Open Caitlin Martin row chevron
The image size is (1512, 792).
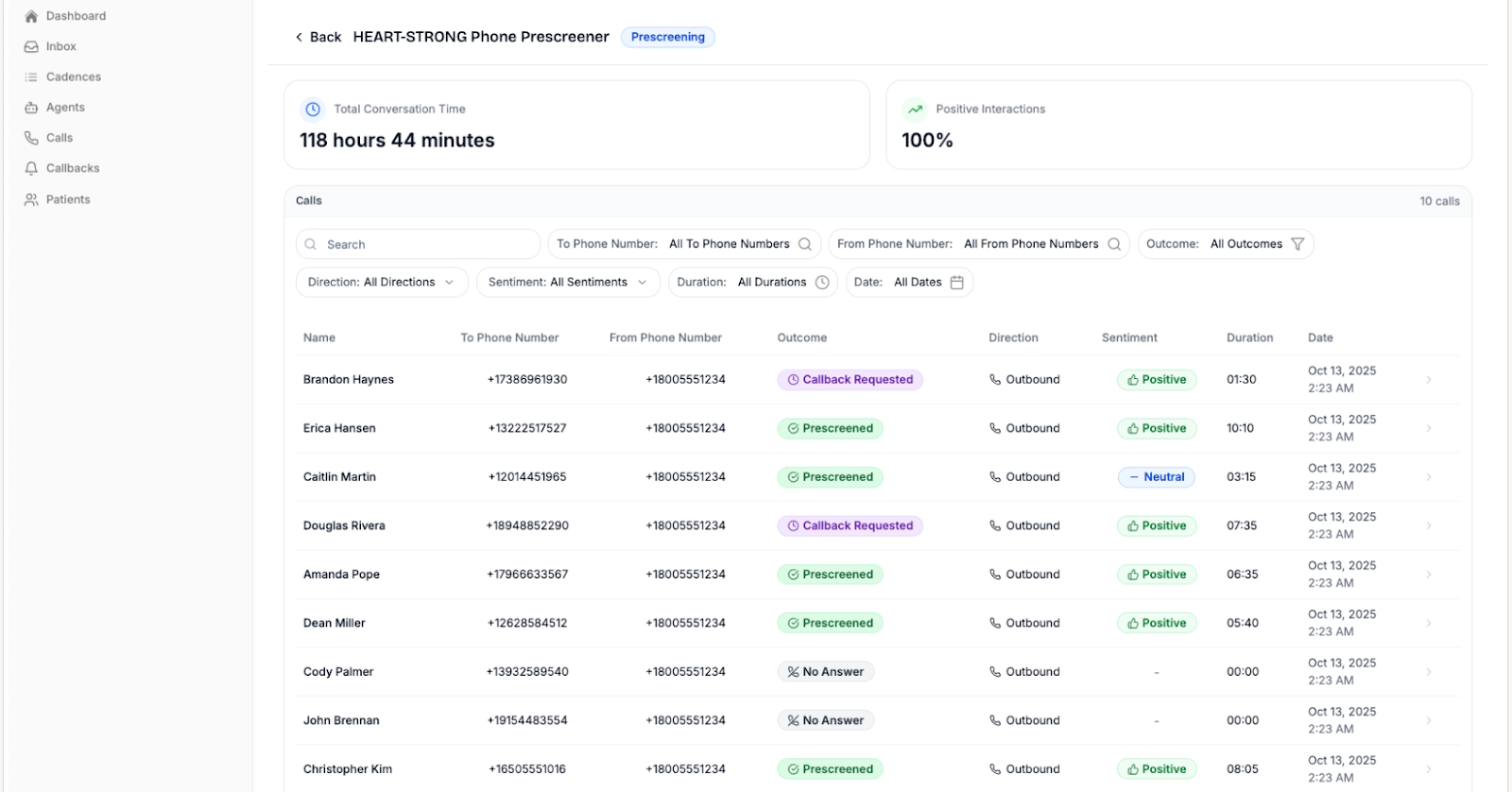tap(1429, 477)
